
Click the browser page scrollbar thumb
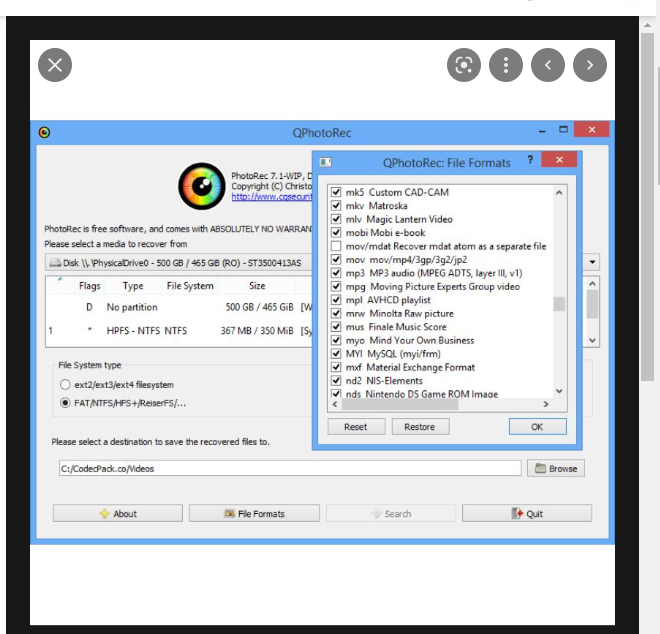click(648, 206)
